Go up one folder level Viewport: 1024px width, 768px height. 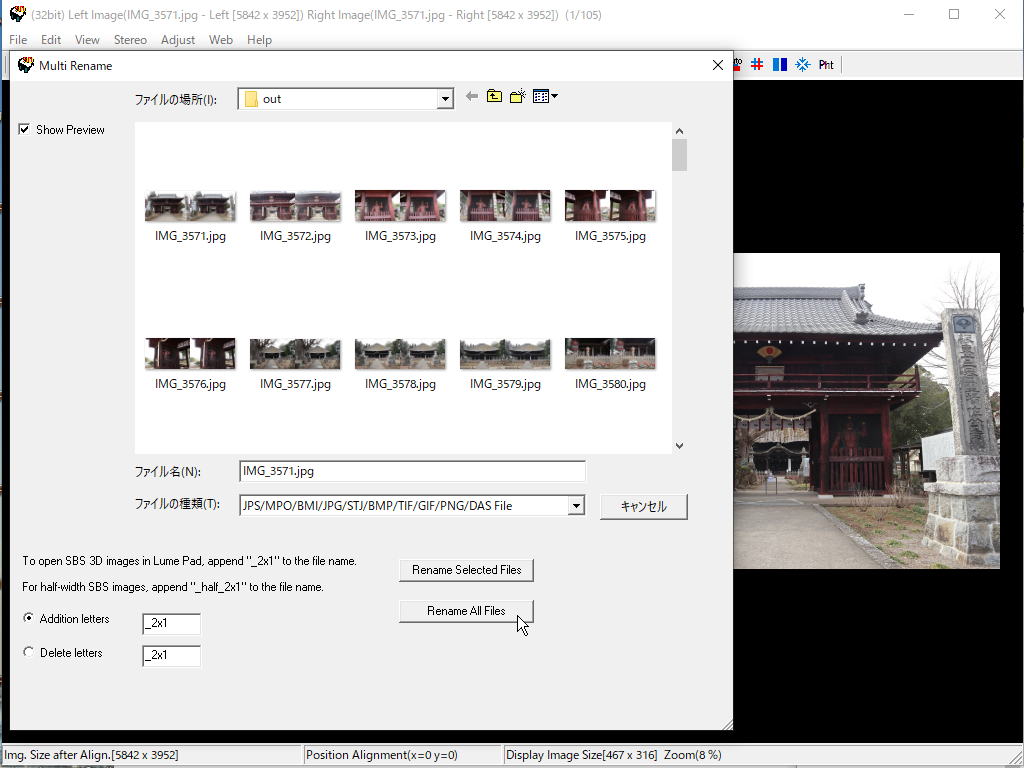494,97
